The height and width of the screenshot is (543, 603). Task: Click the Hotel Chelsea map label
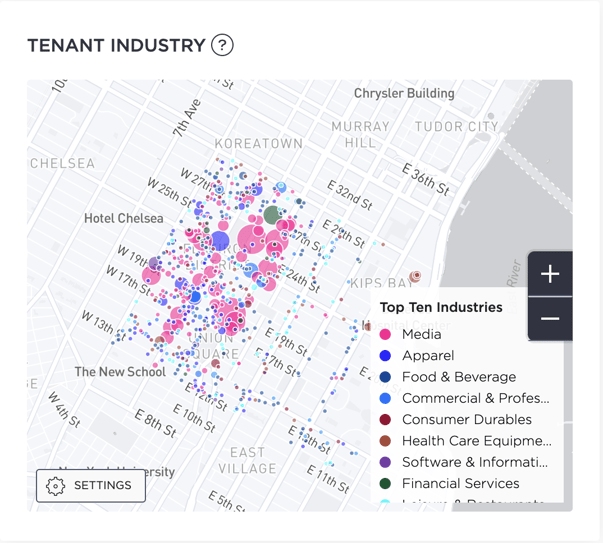[x=124, y=218]
